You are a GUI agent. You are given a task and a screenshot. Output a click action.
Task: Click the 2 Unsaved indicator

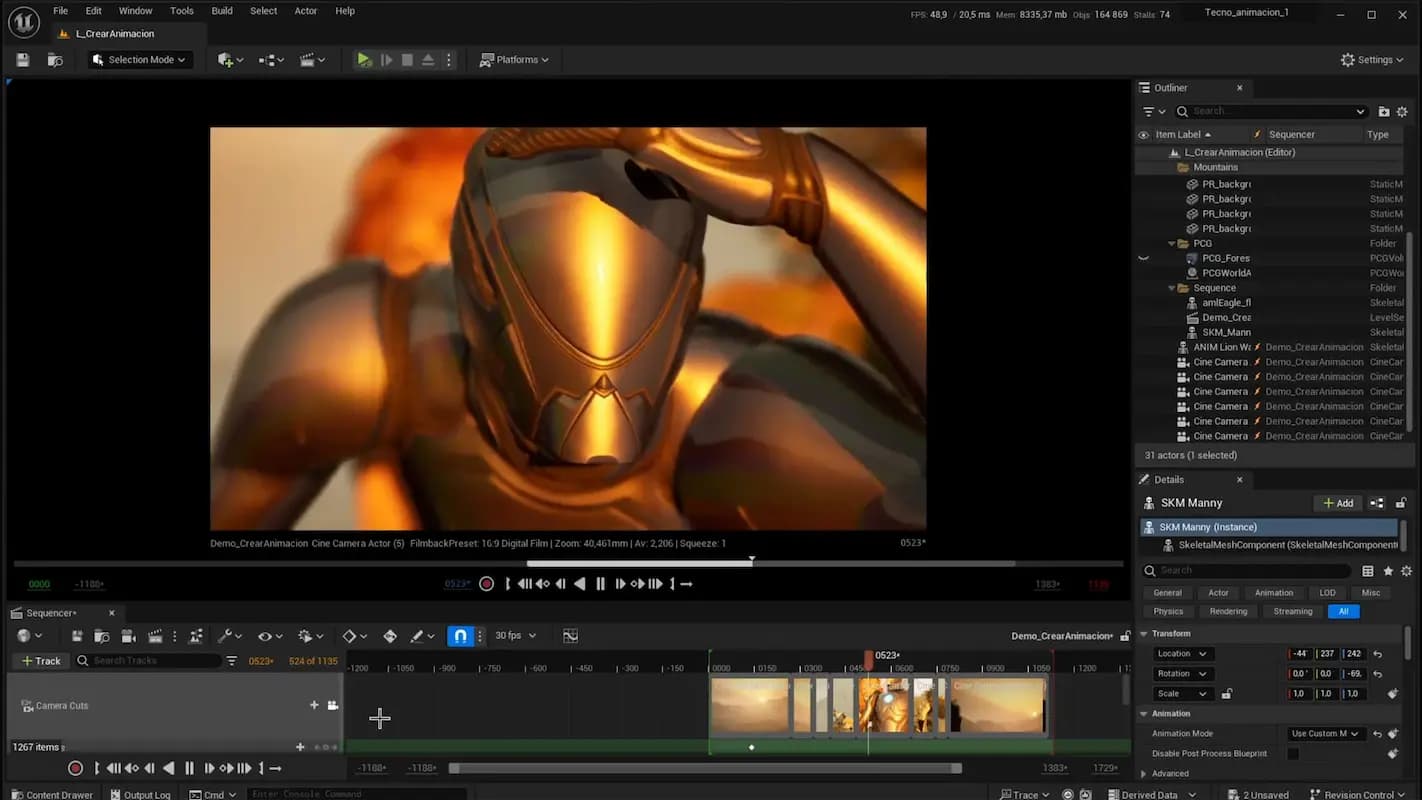1258,795
